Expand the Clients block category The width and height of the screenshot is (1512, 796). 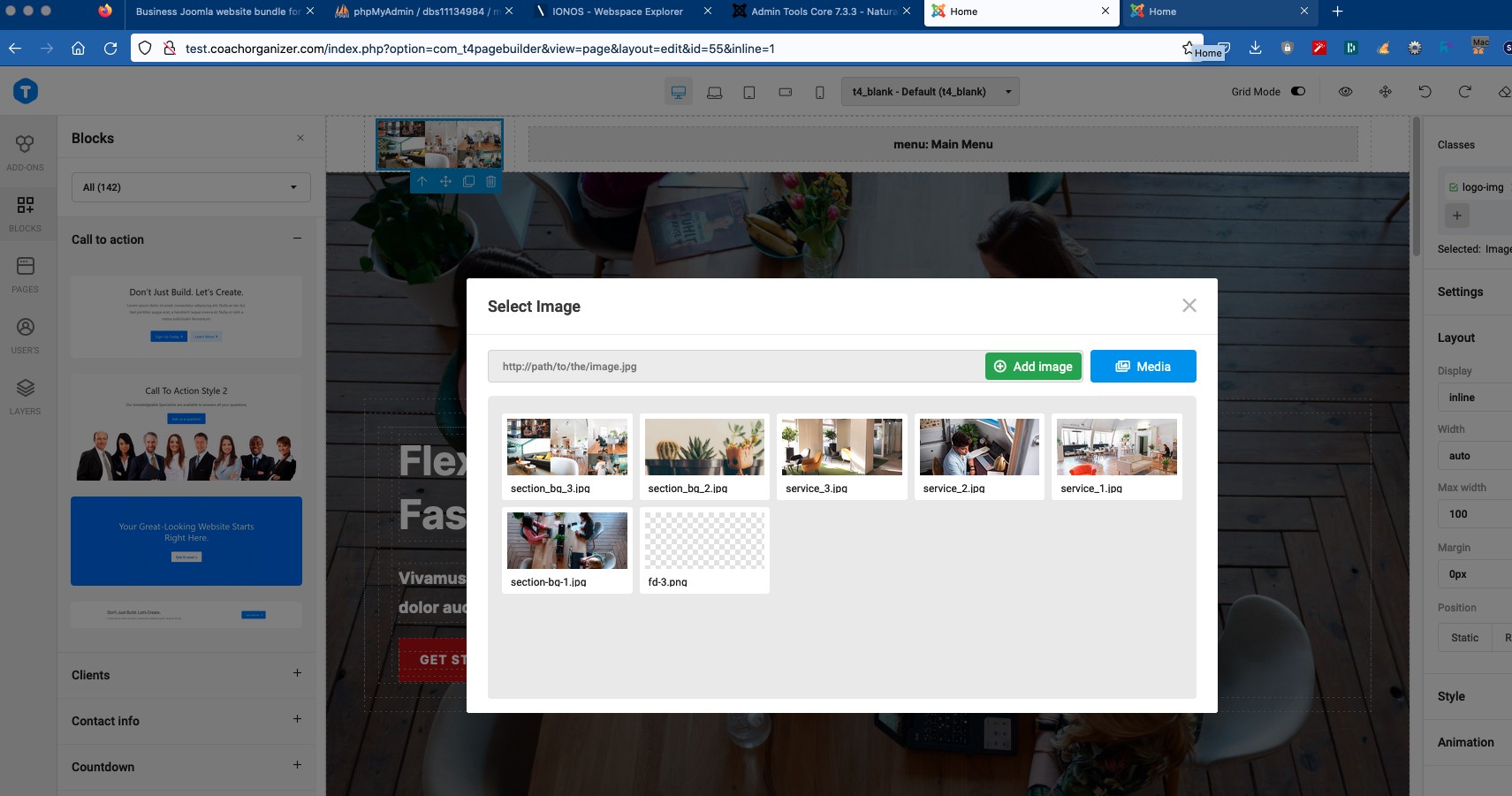pyautogui.click(x=297, y=673)
